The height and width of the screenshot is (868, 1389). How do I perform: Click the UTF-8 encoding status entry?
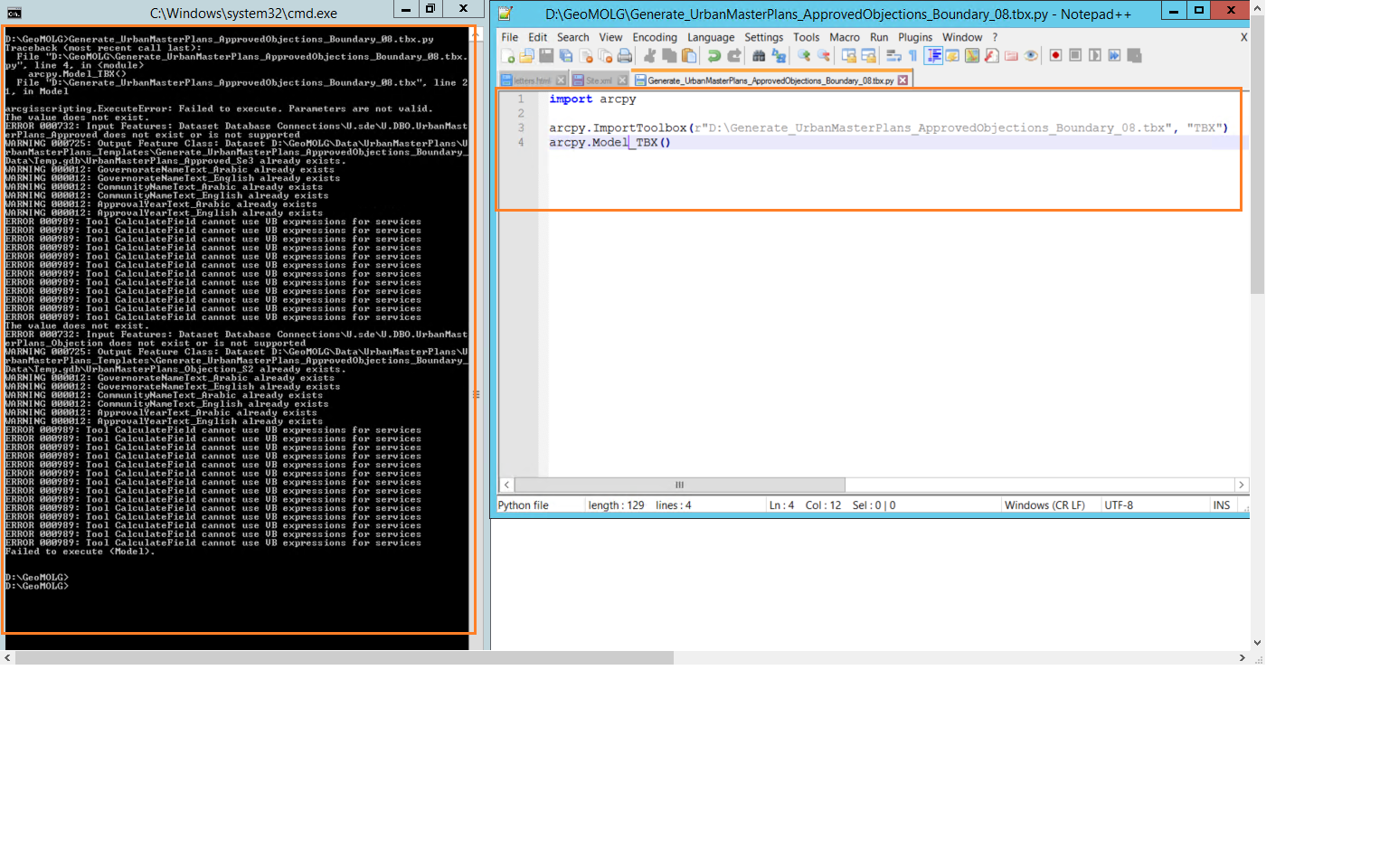(1119, 505)
